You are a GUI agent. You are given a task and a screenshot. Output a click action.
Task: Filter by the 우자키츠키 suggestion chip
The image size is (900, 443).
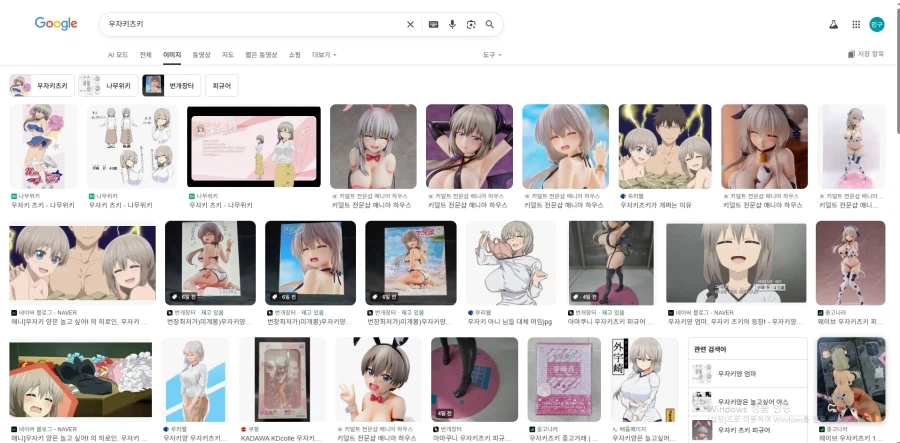click(42, 86)
